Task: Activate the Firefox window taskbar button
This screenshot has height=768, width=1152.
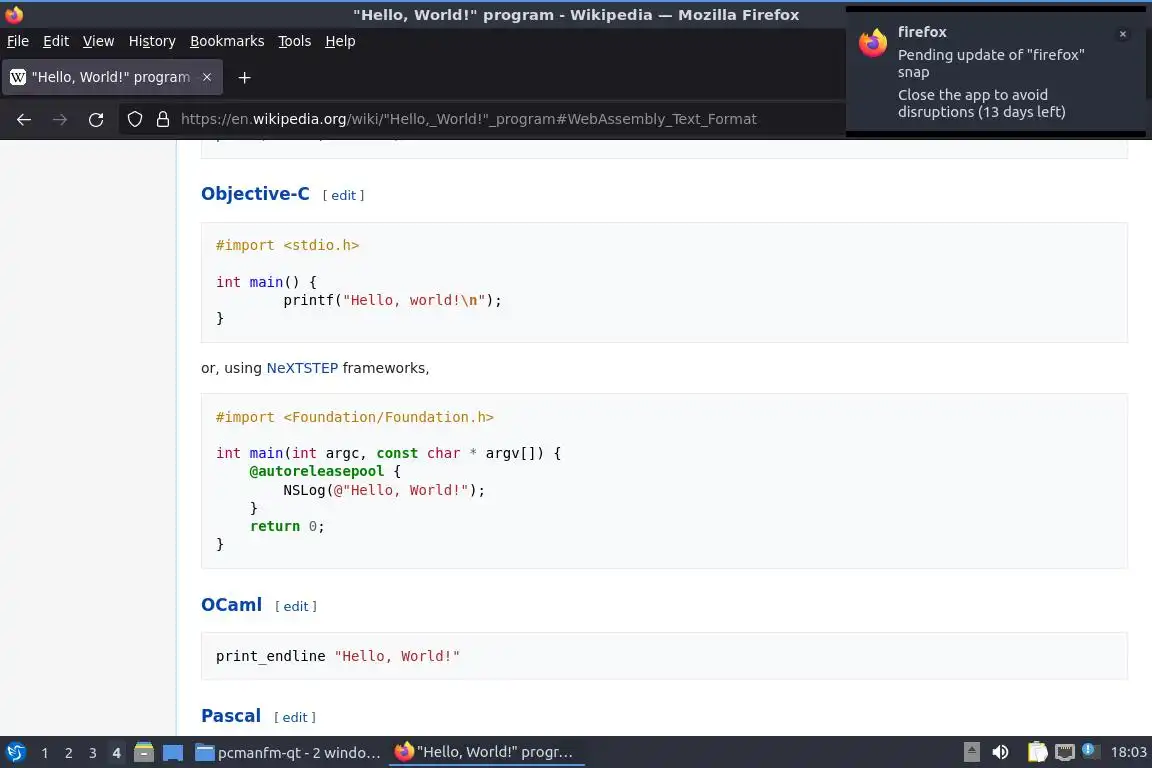Action: click(x=485, y=753)
